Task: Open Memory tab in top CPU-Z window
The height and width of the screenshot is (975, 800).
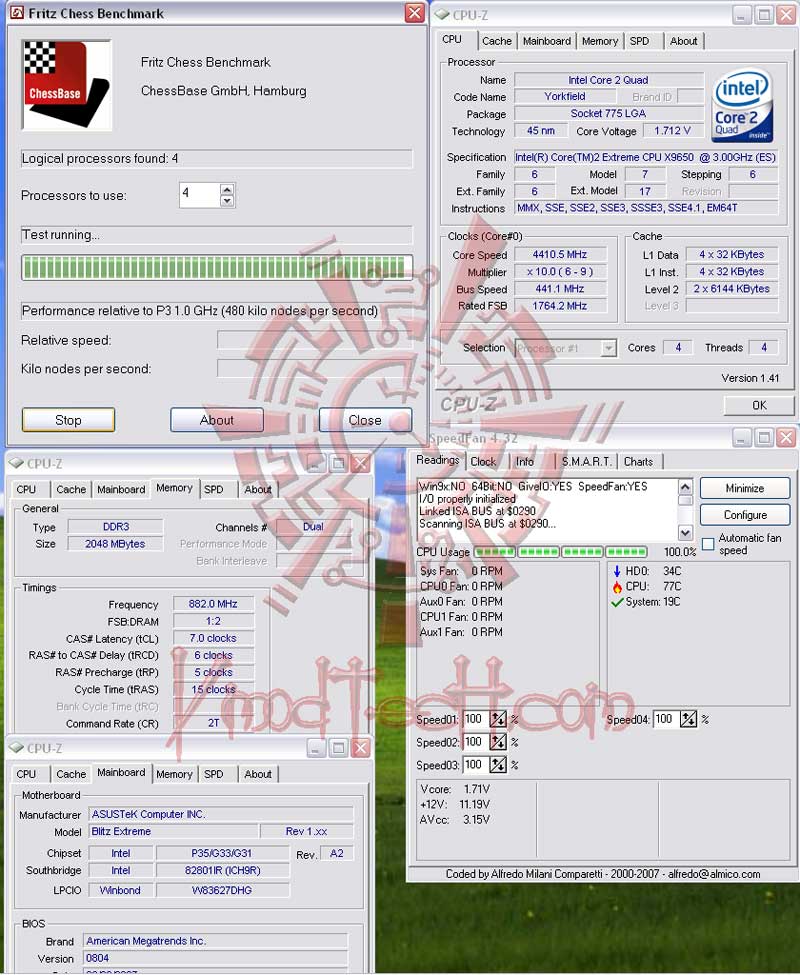Action: pyautogui.click(x=600, y=41)
